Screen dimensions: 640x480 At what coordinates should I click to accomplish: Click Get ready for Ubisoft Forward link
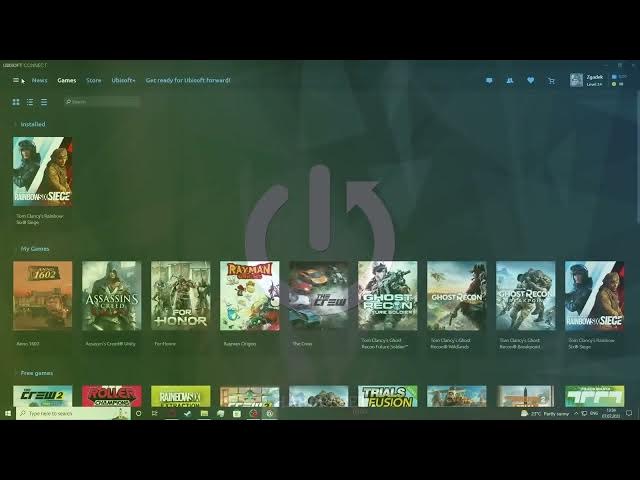(x=188, y=80)
